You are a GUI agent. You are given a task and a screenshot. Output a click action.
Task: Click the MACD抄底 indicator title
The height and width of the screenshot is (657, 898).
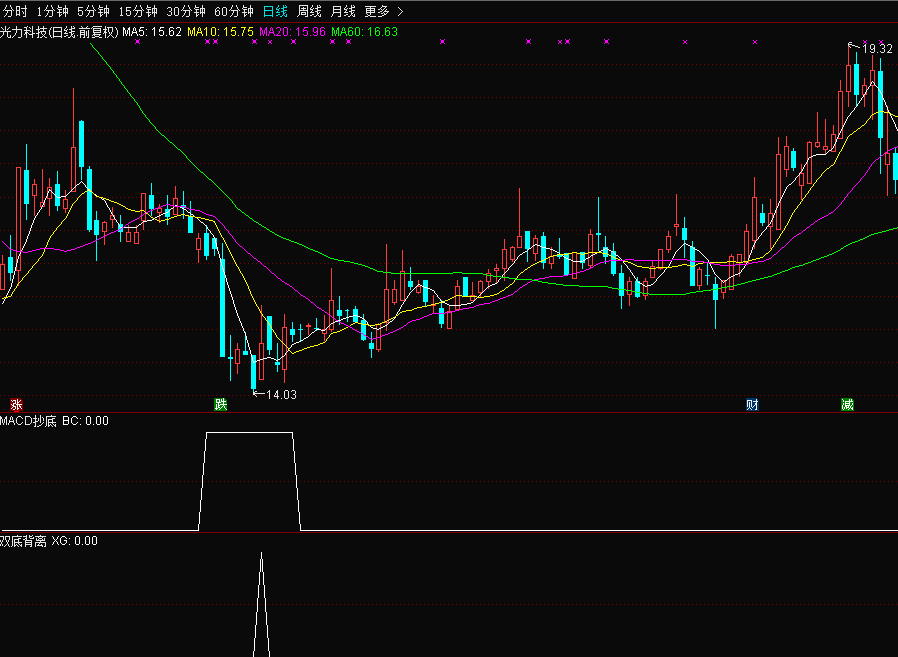tap(29, 421)
